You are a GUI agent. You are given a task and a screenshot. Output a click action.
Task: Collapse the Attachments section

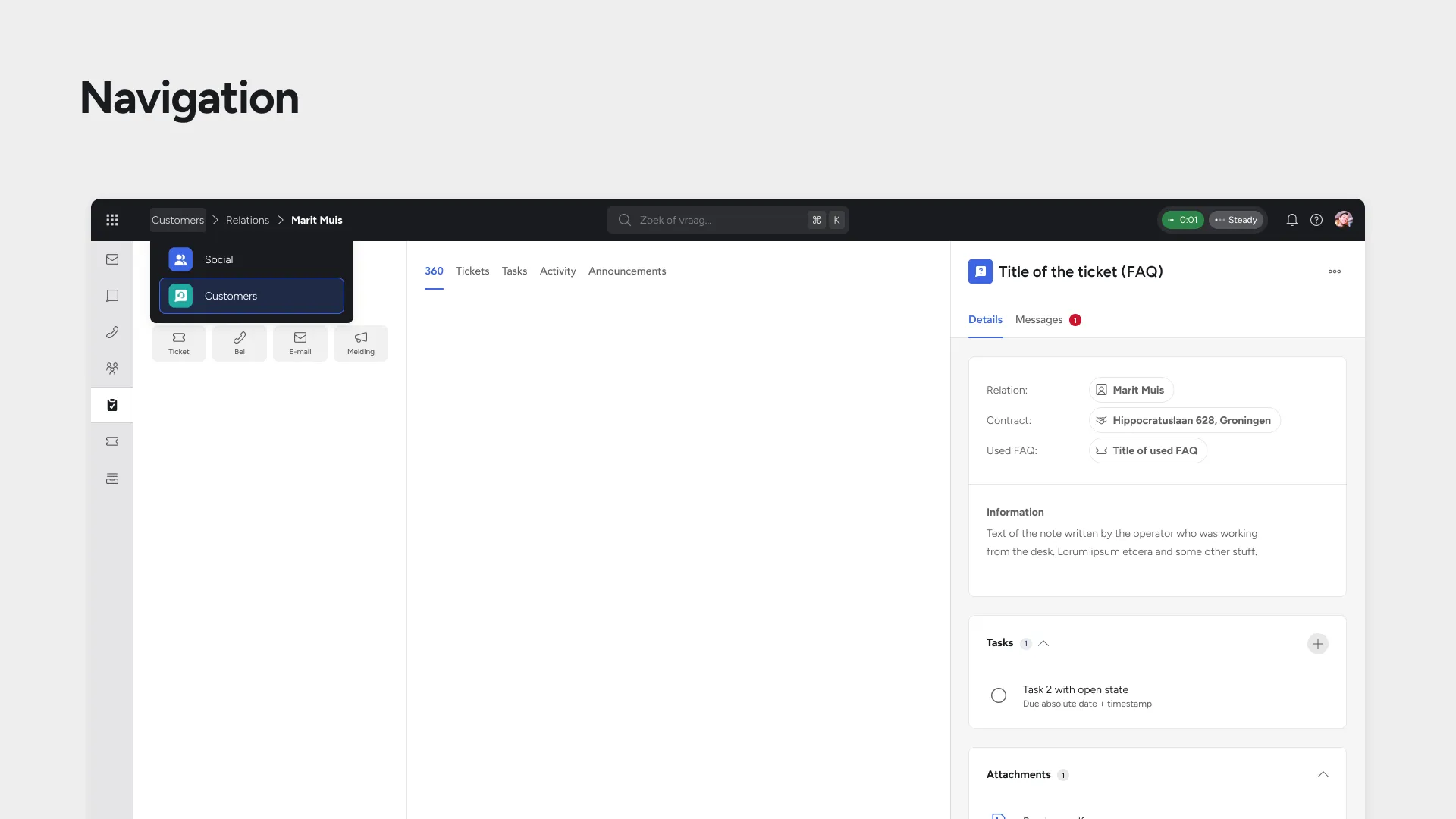[1323, 775]
